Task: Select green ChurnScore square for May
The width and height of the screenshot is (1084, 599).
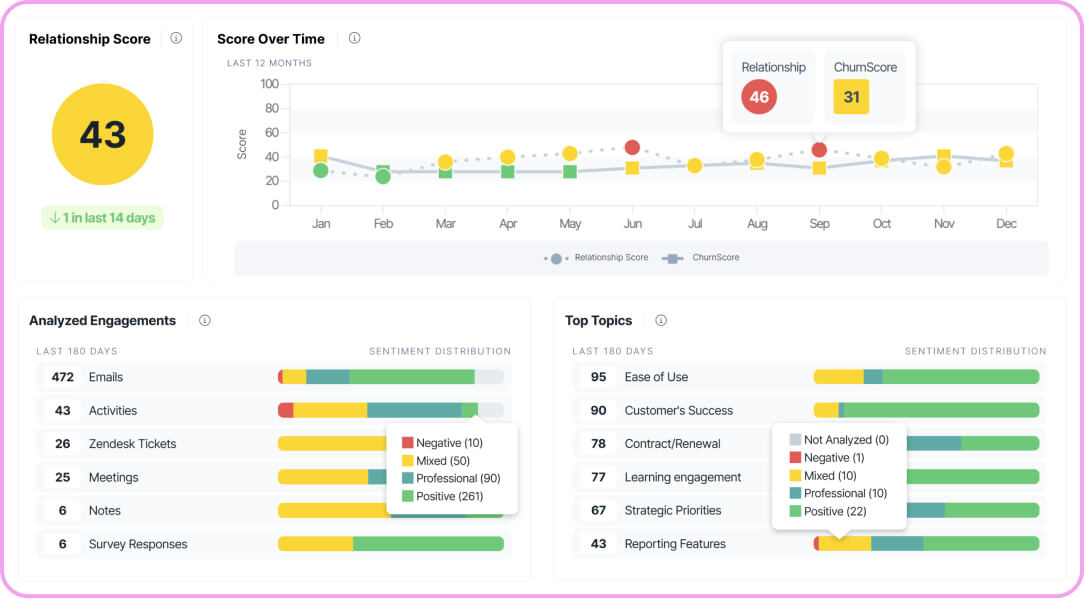Action: pos(570,171)
